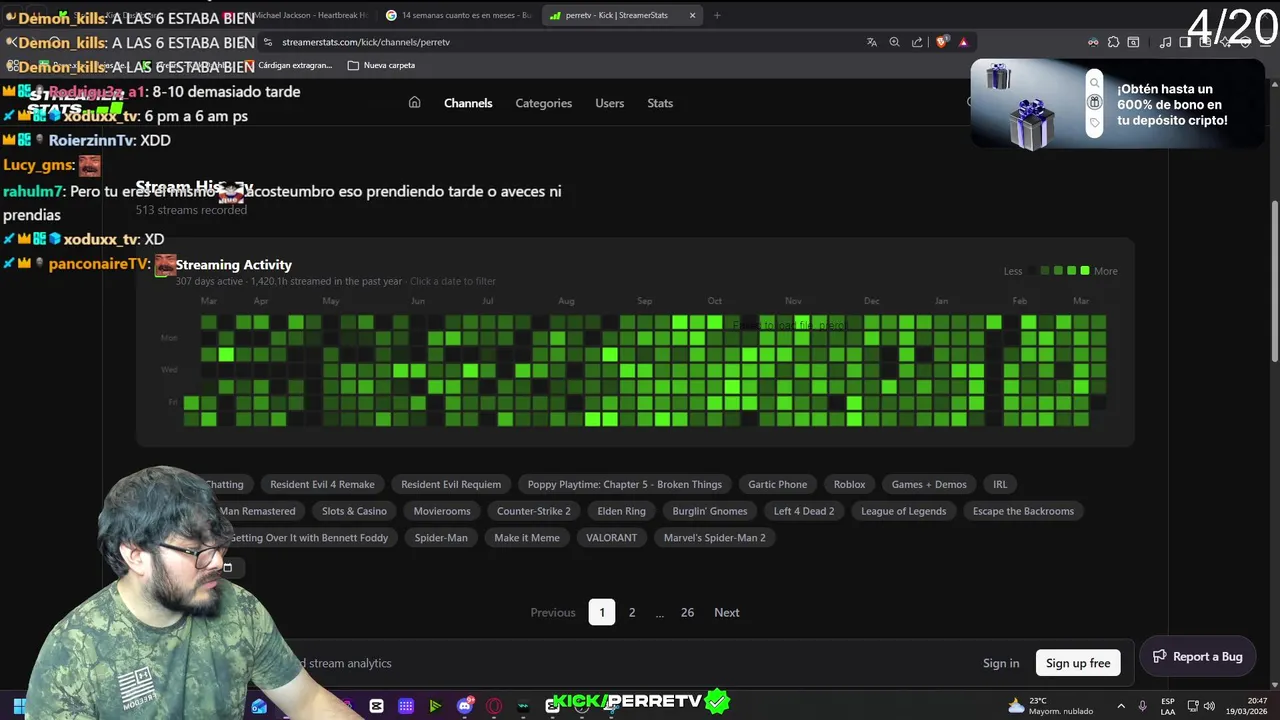Screen dimensions: 1280x720
Task: Filter by Left 4 Dead 2 category
Action: [804, 511]
